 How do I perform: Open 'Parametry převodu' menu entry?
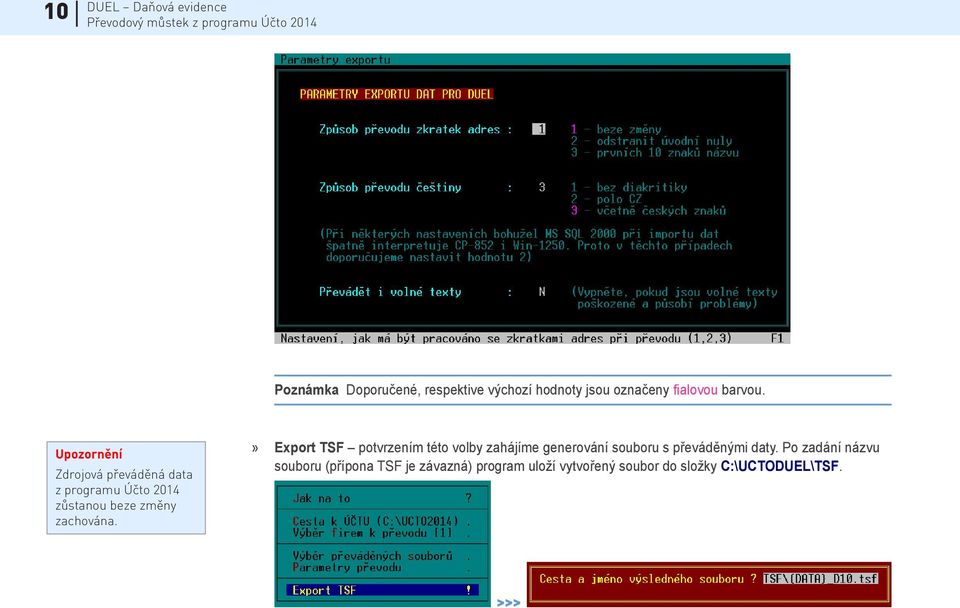383,568
